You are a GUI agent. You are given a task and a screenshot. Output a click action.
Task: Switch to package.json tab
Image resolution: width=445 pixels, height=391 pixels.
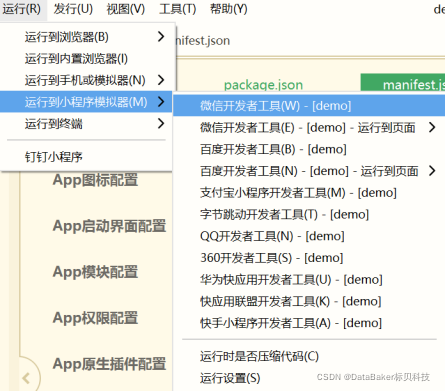(263, 84)
